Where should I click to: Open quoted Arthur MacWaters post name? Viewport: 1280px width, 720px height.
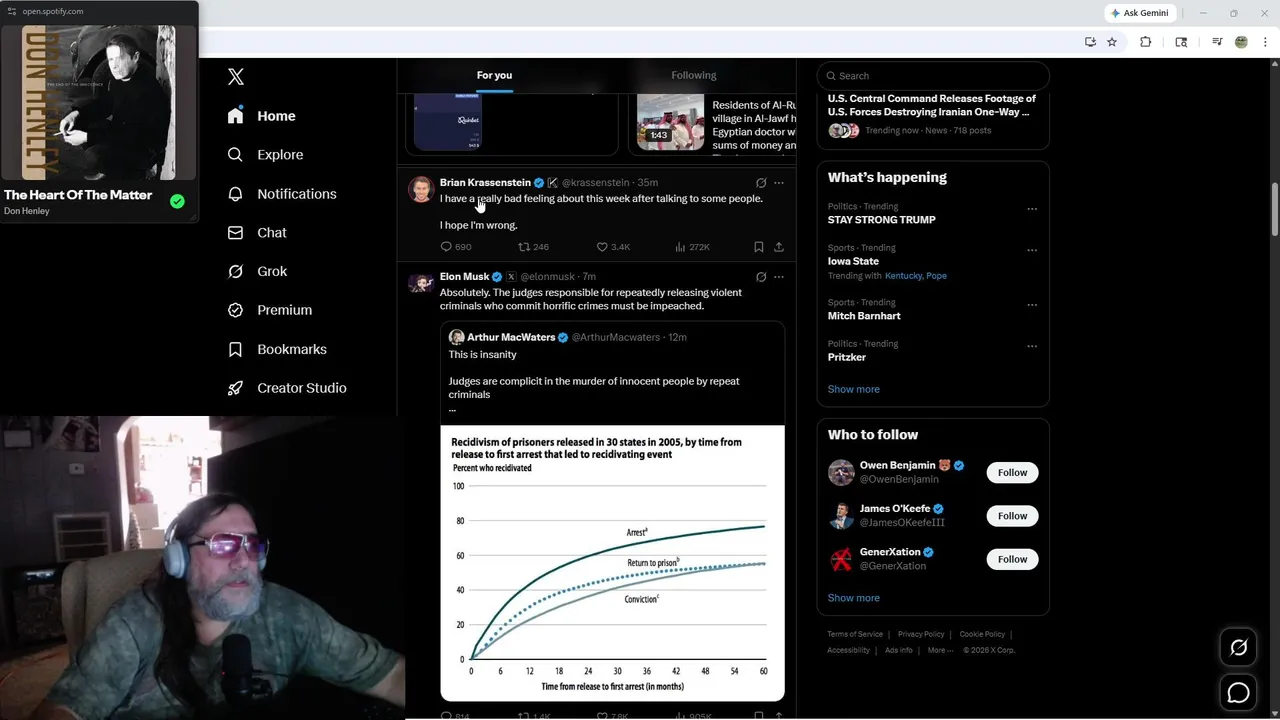(511, 338)
